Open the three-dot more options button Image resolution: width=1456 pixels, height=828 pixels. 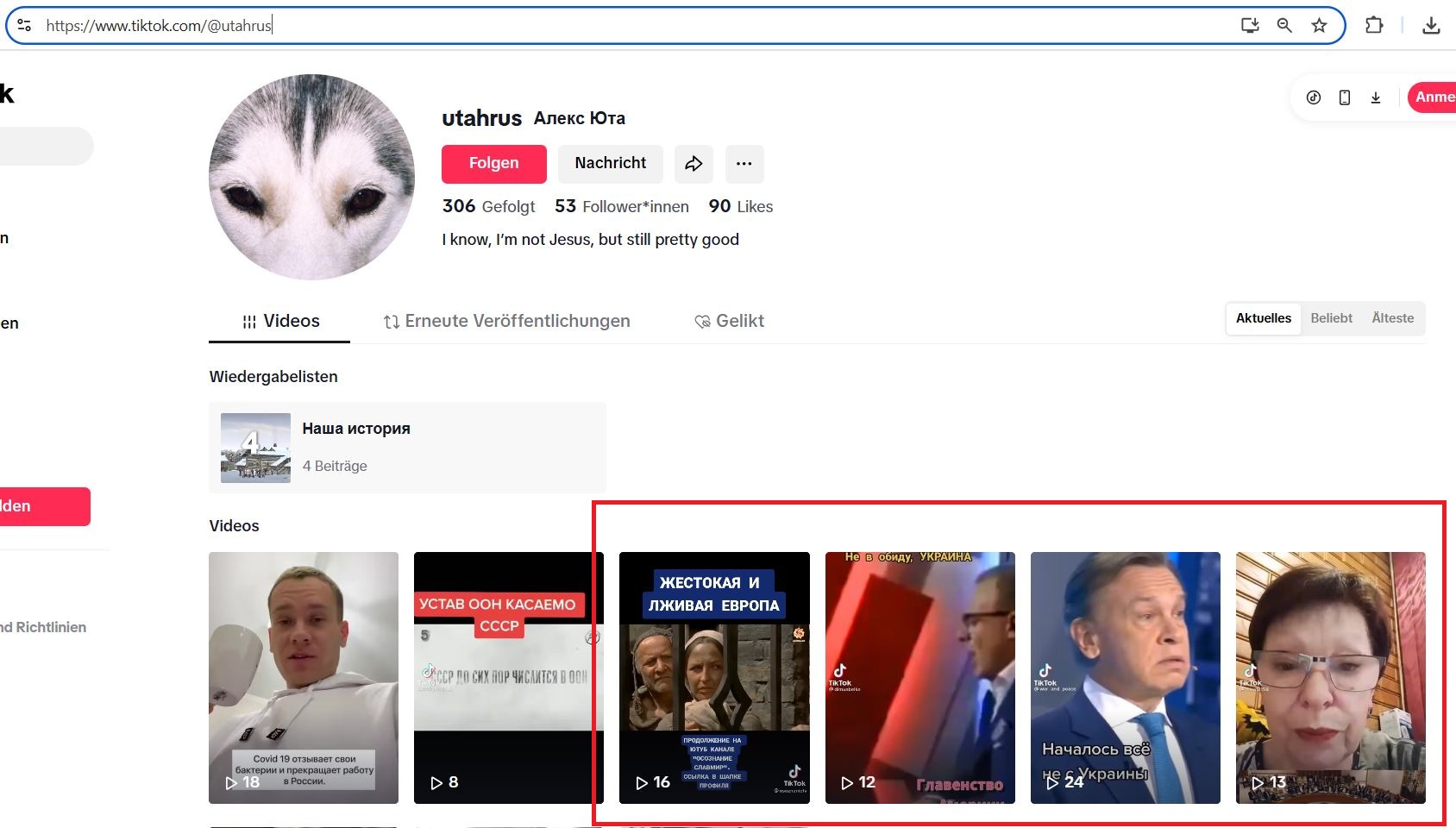click(744, 164)
